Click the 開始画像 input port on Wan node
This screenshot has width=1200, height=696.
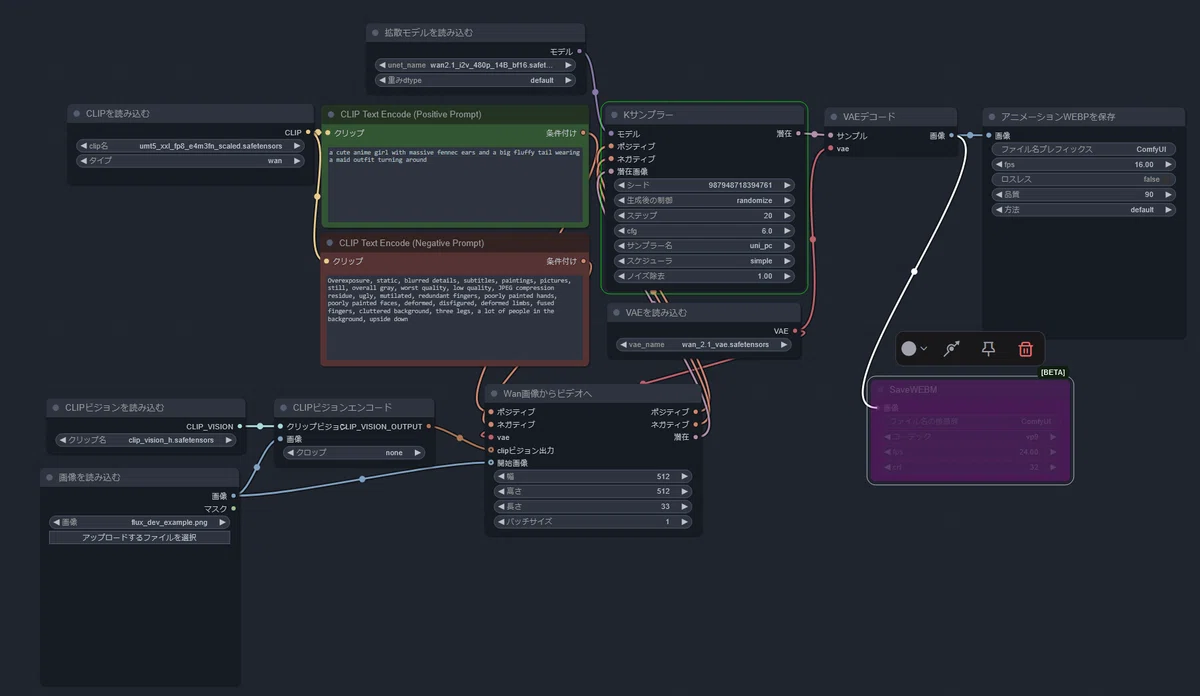click(x=491, y=463)
